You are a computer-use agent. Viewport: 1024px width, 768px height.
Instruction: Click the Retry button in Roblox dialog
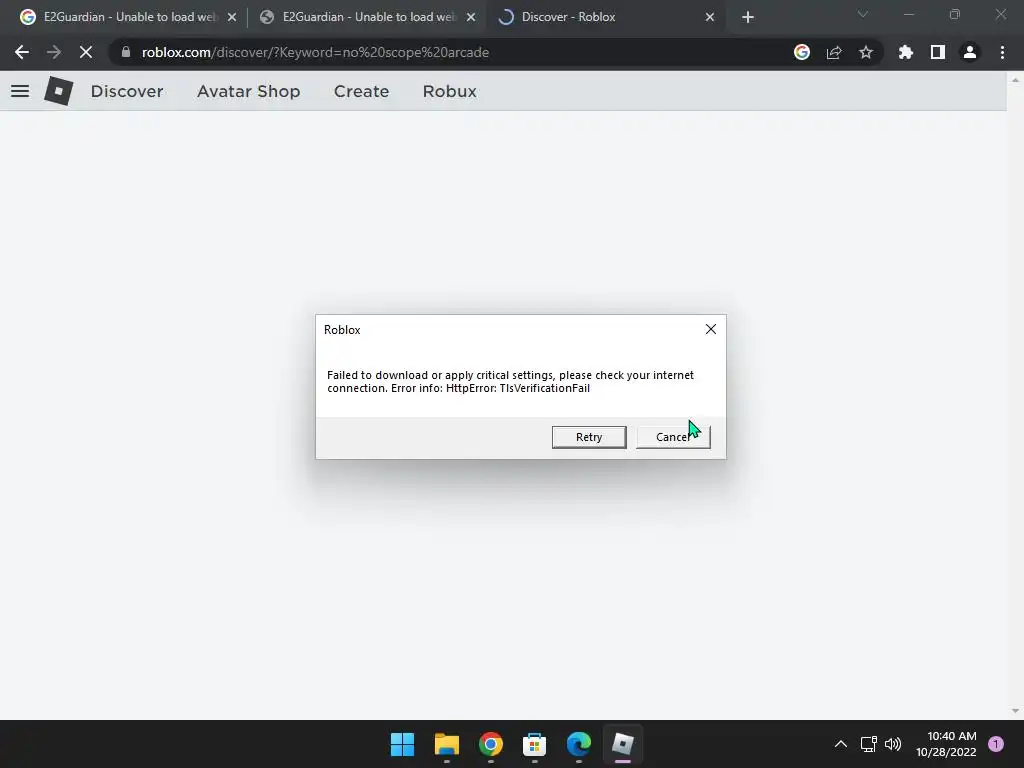click(x=588, y=437)
